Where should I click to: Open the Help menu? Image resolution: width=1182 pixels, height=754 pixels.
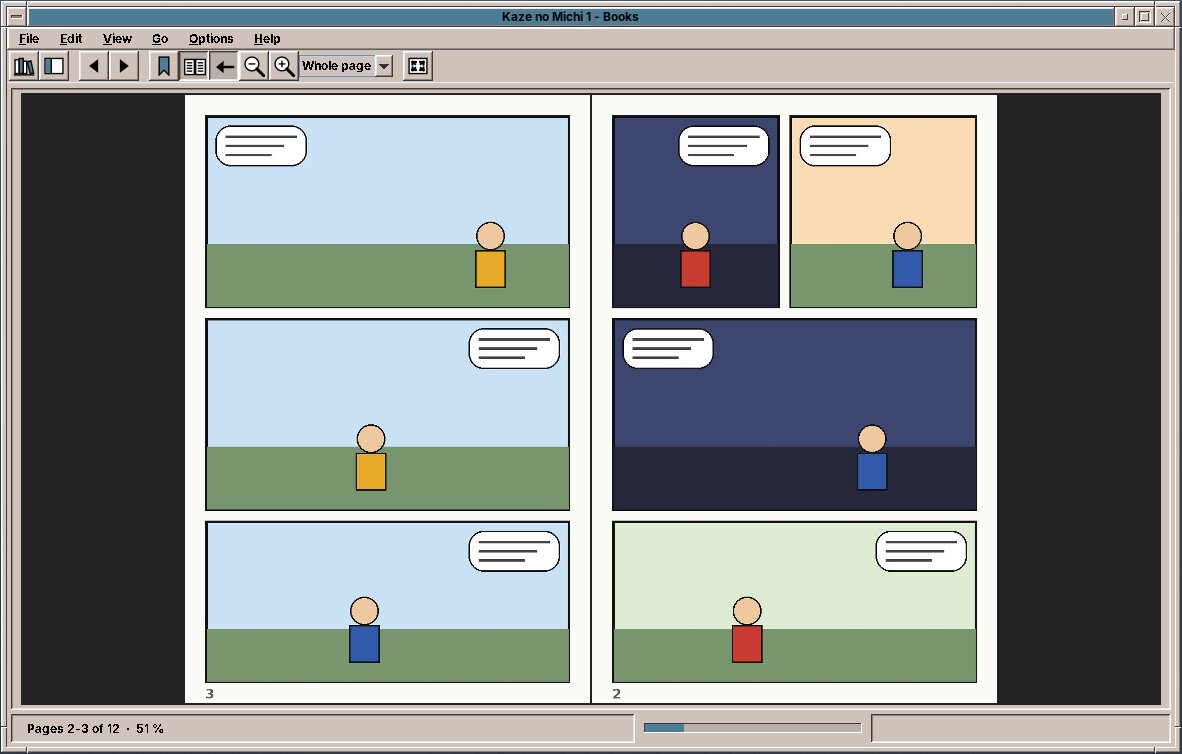coord(267,38)
